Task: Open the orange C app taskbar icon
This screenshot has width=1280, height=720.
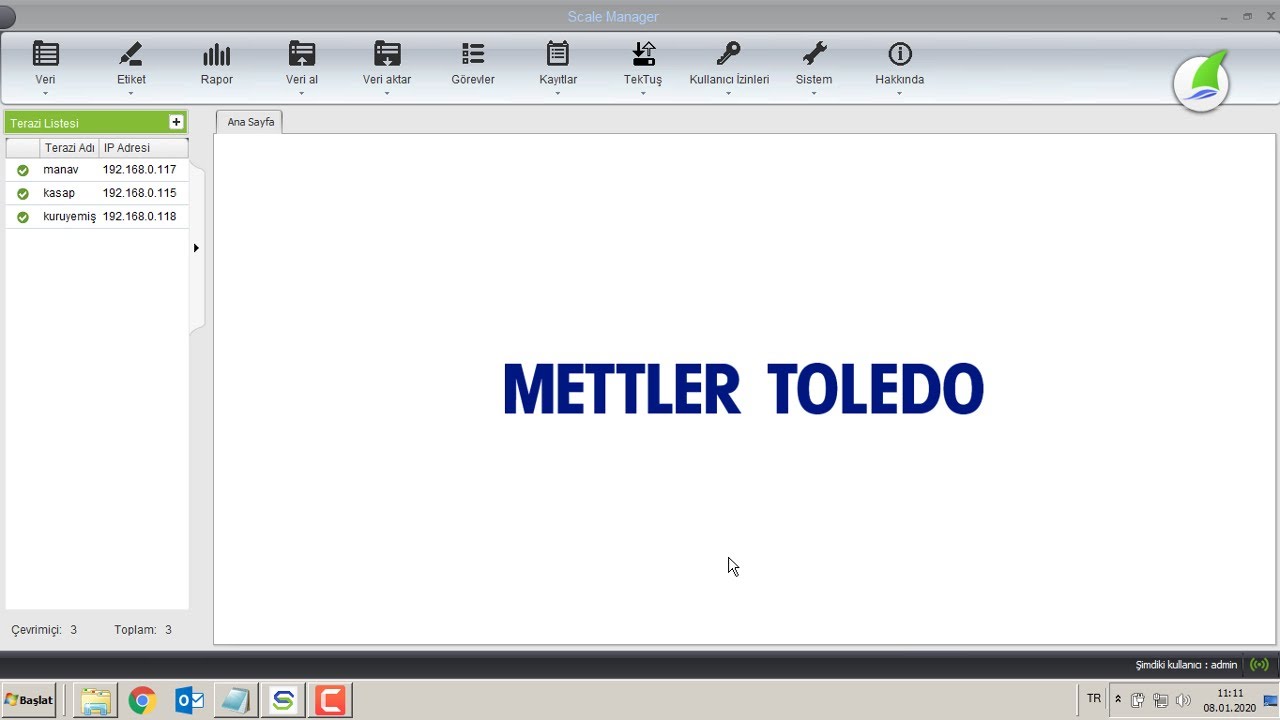Action: [330, 701]
